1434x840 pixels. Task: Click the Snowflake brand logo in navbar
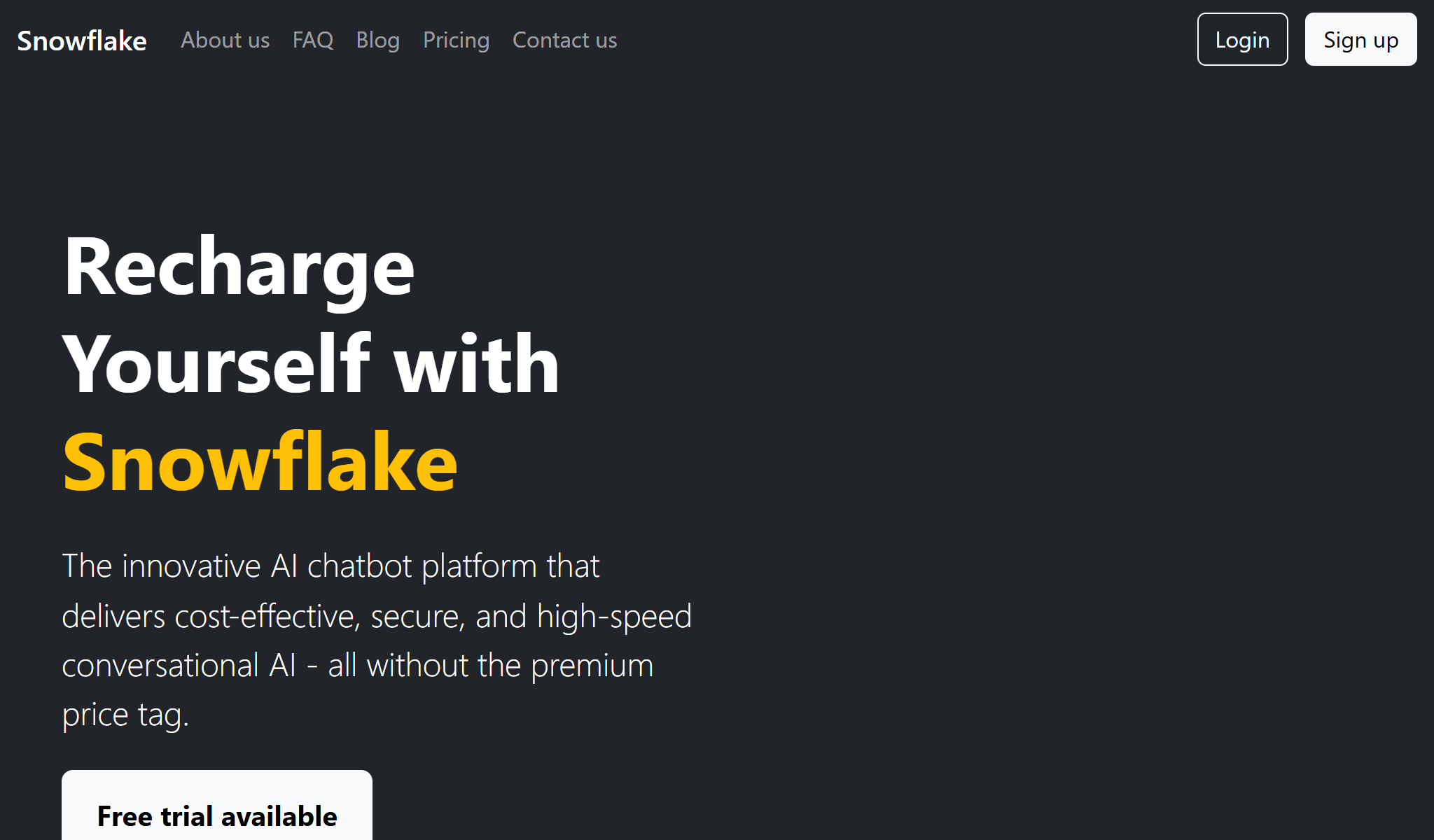(82, 41)
